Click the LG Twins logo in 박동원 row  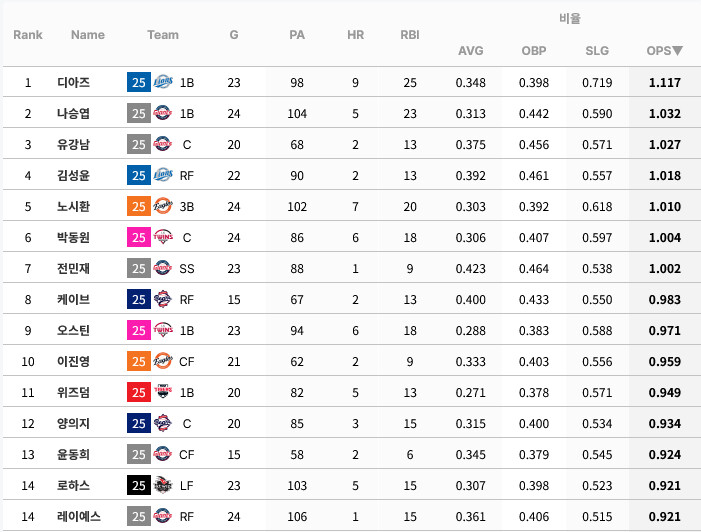tap(163, 237)
